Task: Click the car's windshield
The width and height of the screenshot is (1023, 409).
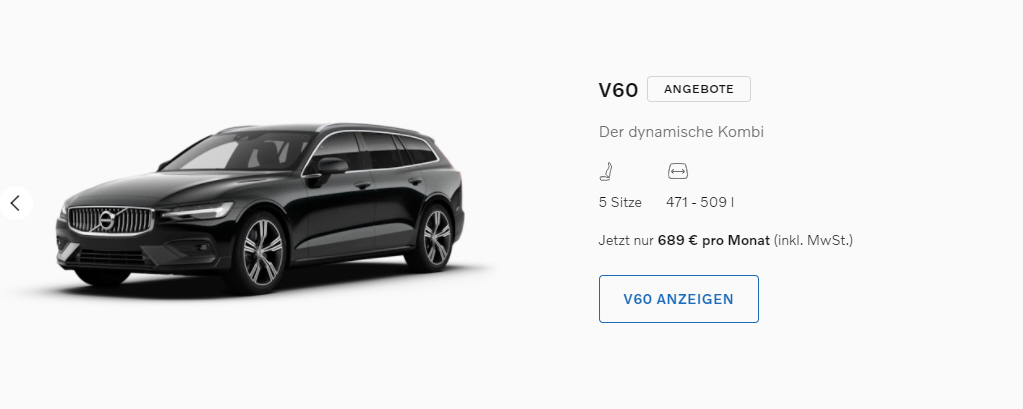Action: [x=238, y=151]
